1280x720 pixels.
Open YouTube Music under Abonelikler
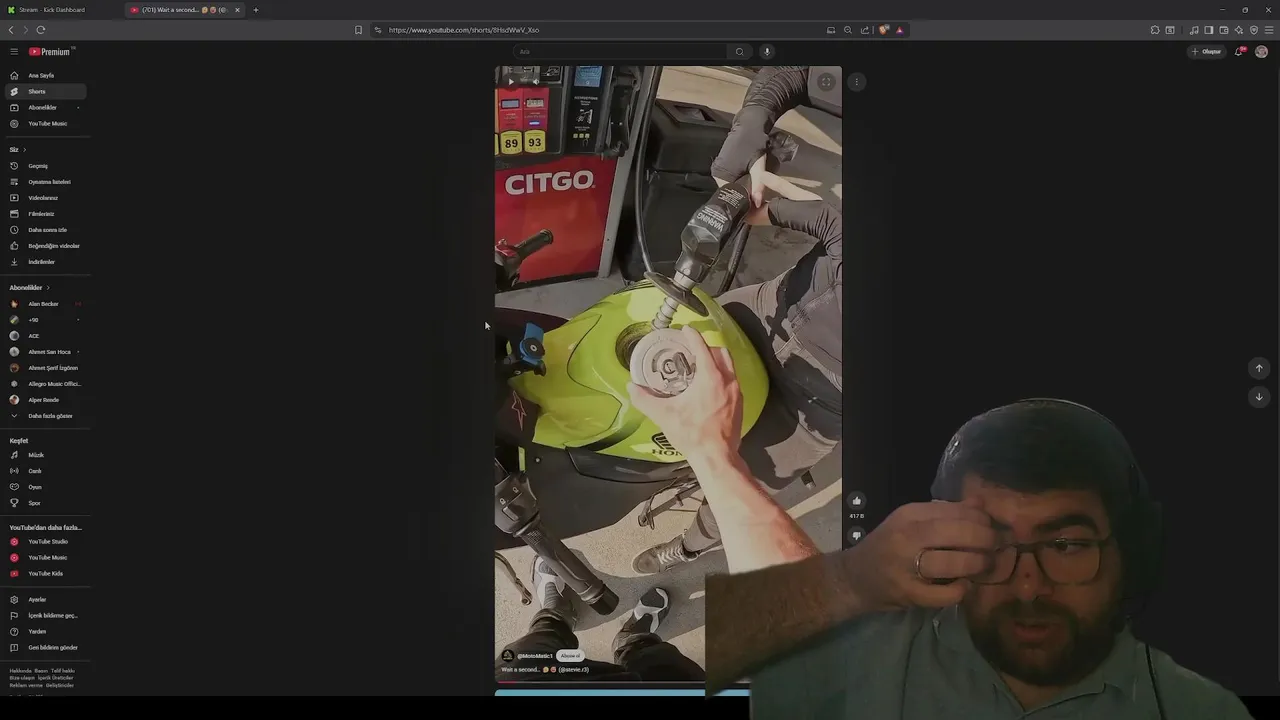pyautogui.click(x=45, y=123)
